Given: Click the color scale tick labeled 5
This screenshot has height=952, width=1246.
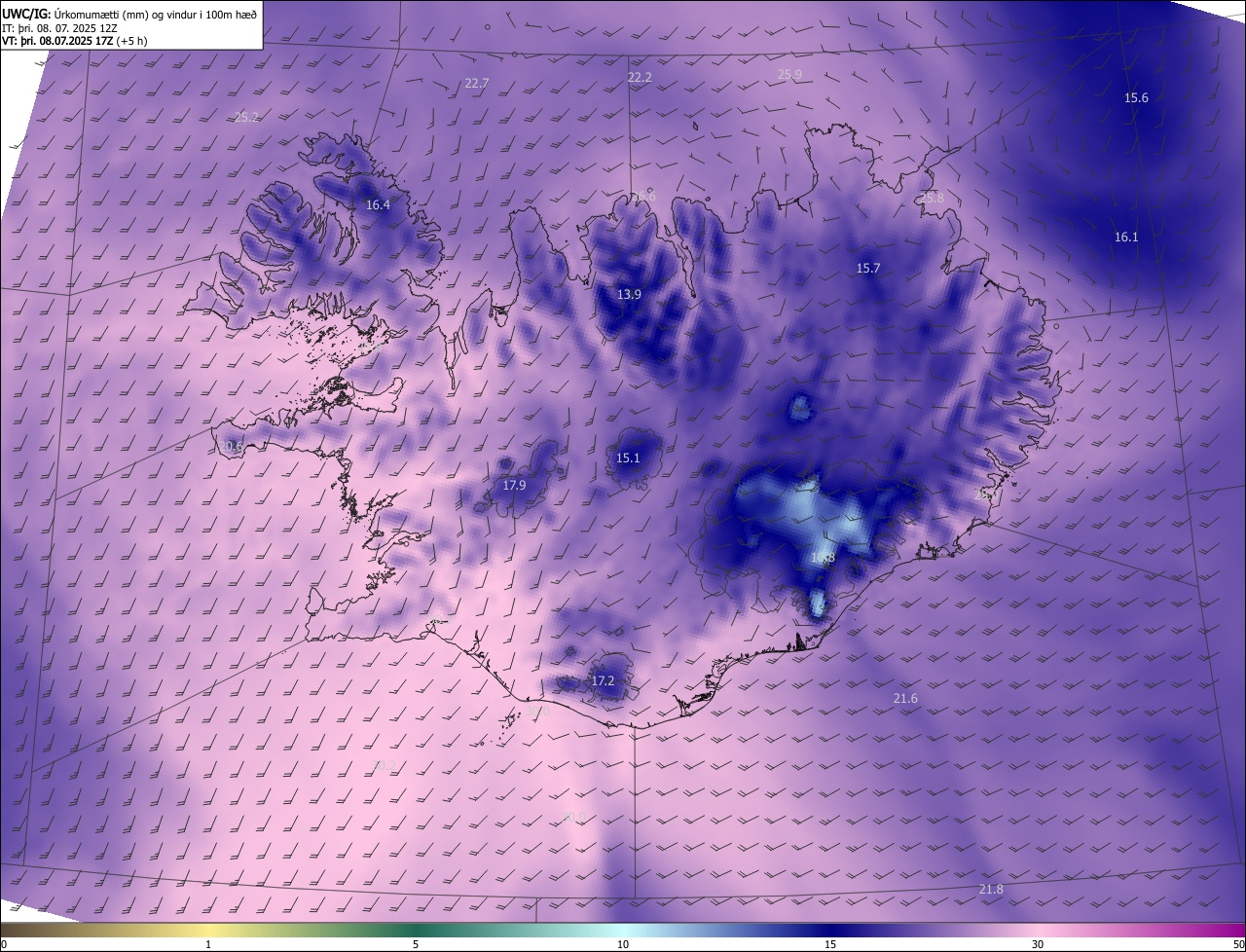Looking at the screenshot, I should point(416,944).
